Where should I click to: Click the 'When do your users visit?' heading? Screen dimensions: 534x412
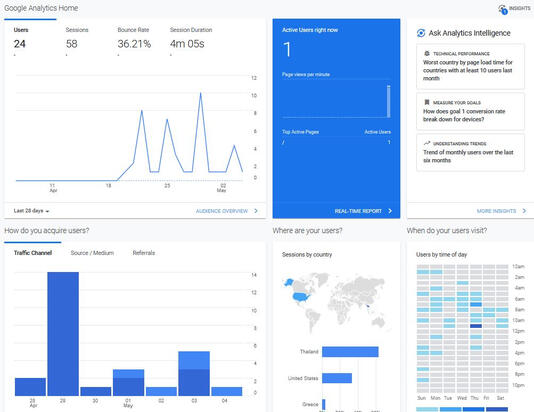(446, 231)
